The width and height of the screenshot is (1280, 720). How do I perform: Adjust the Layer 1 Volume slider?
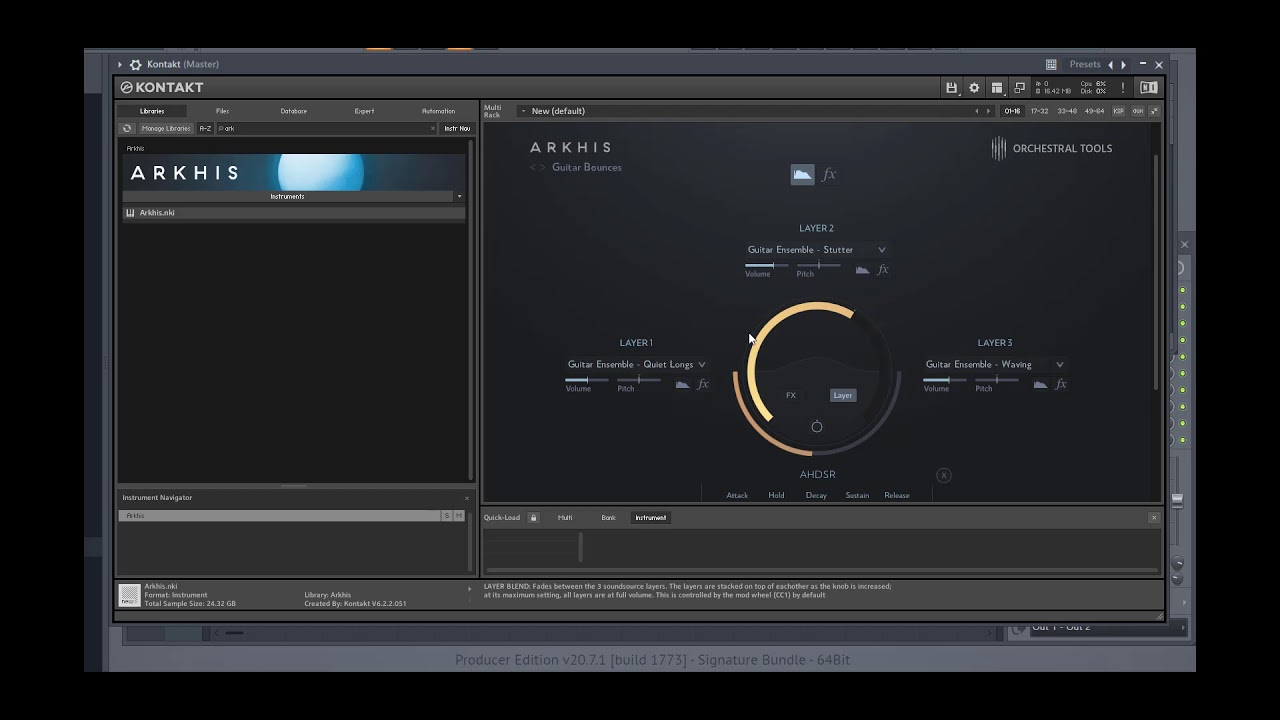point(587,379)
